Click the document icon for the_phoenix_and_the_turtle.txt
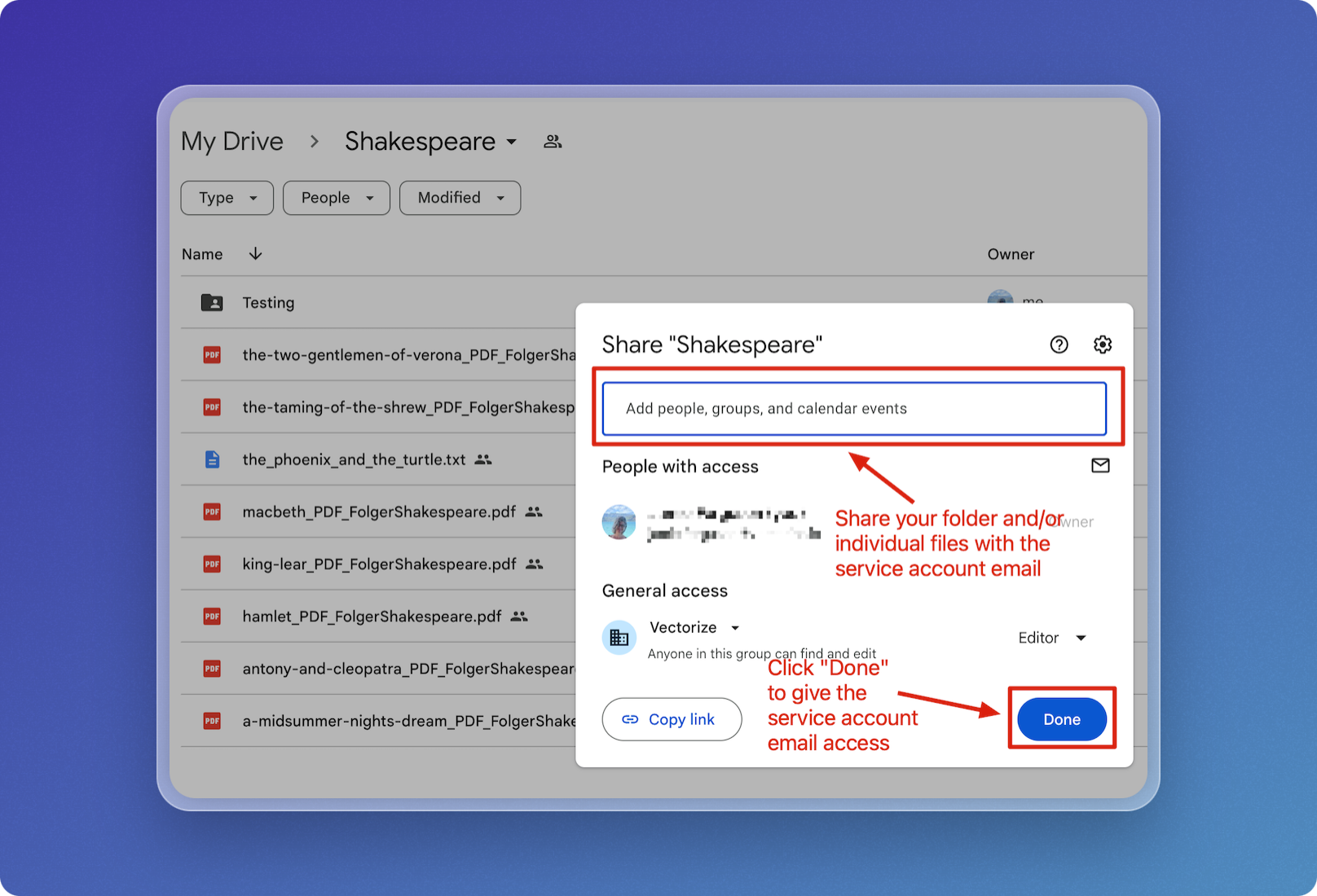 [x=212, y=459]
